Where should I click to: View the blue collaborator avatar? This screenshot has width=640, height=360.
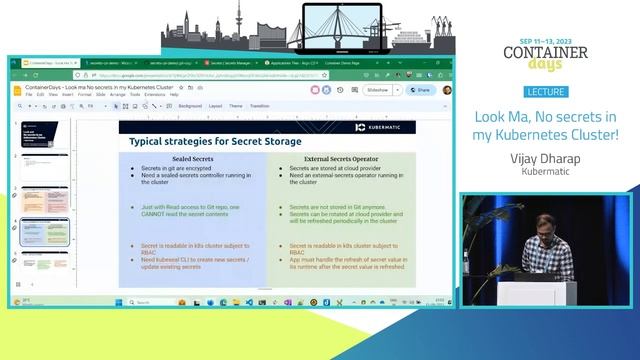click(326, 90)
